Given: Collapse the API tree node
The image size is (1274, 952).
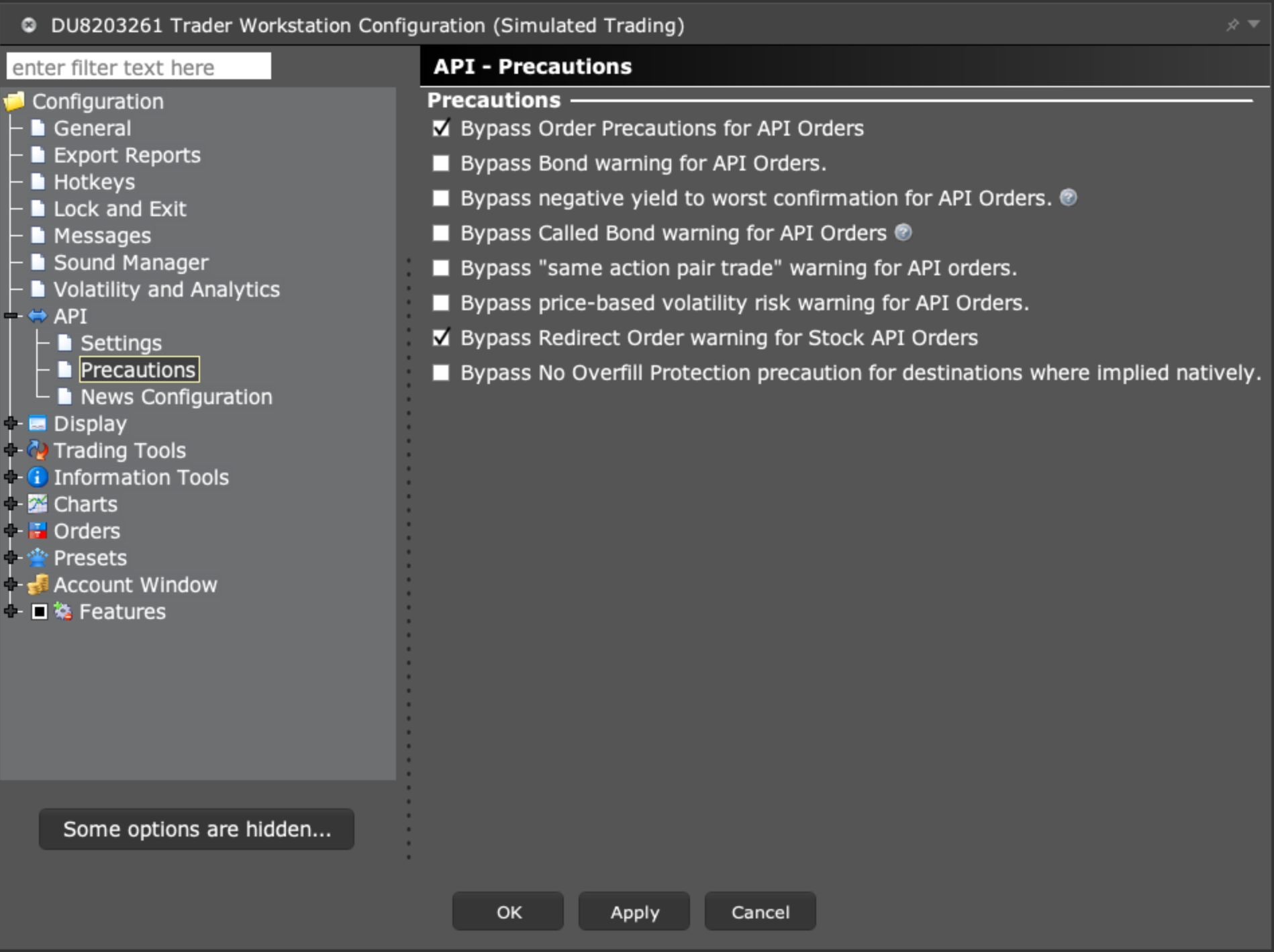Looking at the screenshot, I should [x=11, y=316].
